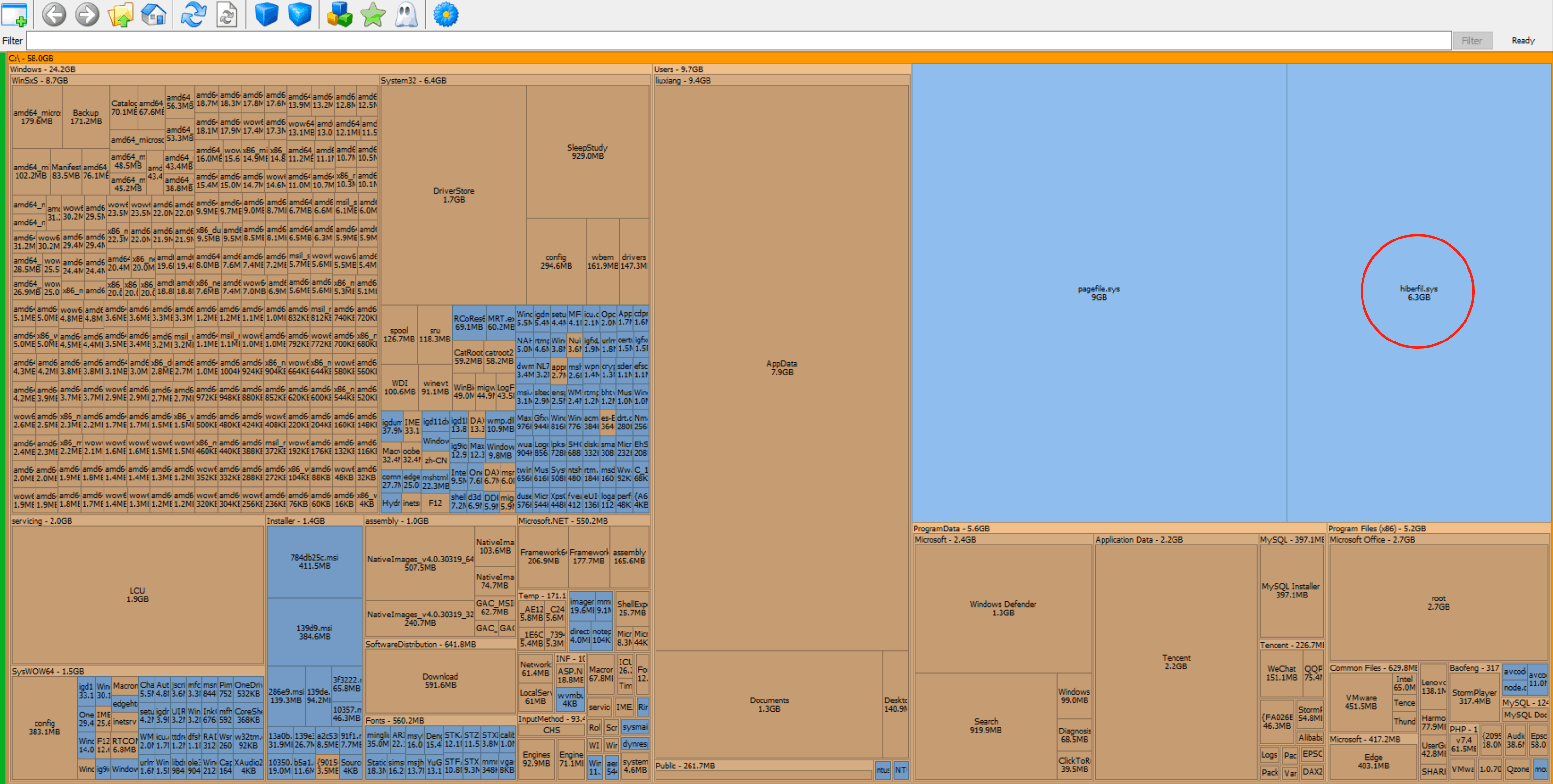This screenshot has height=784, width=1553.
Task: Go to the root via house icon
Action: [153, 15]
